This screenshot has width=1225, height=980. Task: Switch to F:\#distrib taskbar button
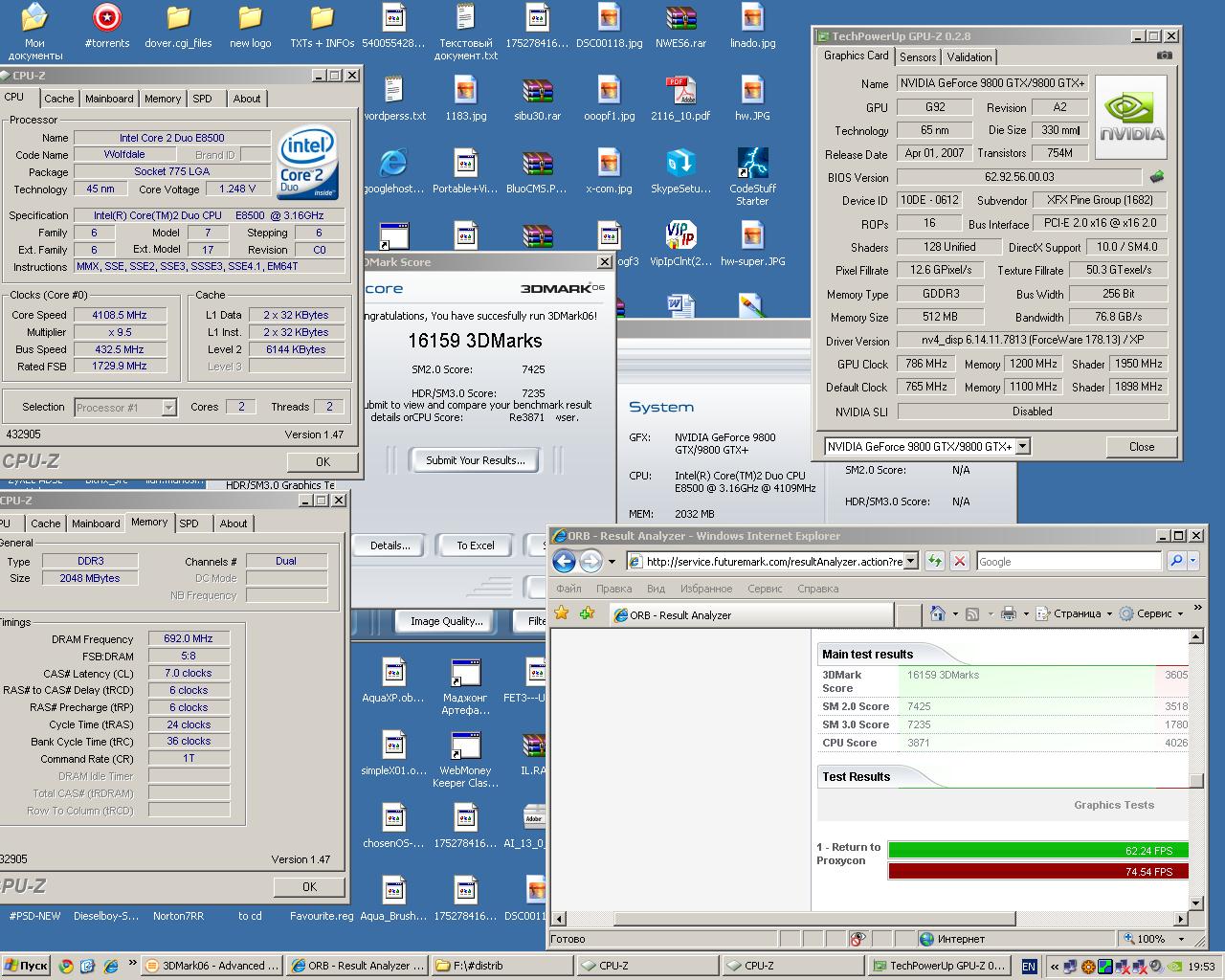pos(502,966)
